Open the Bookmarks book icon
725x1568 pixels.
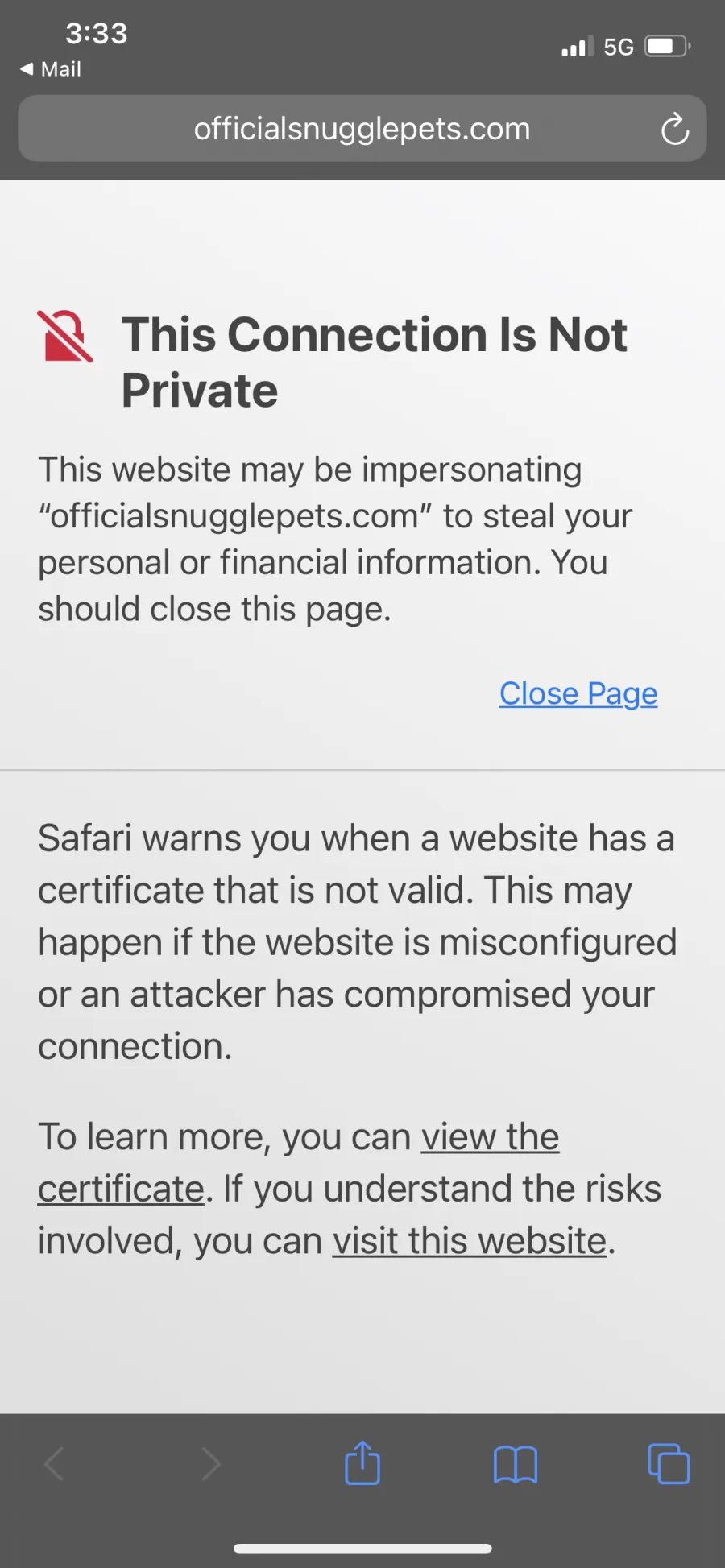(516, 1464)
